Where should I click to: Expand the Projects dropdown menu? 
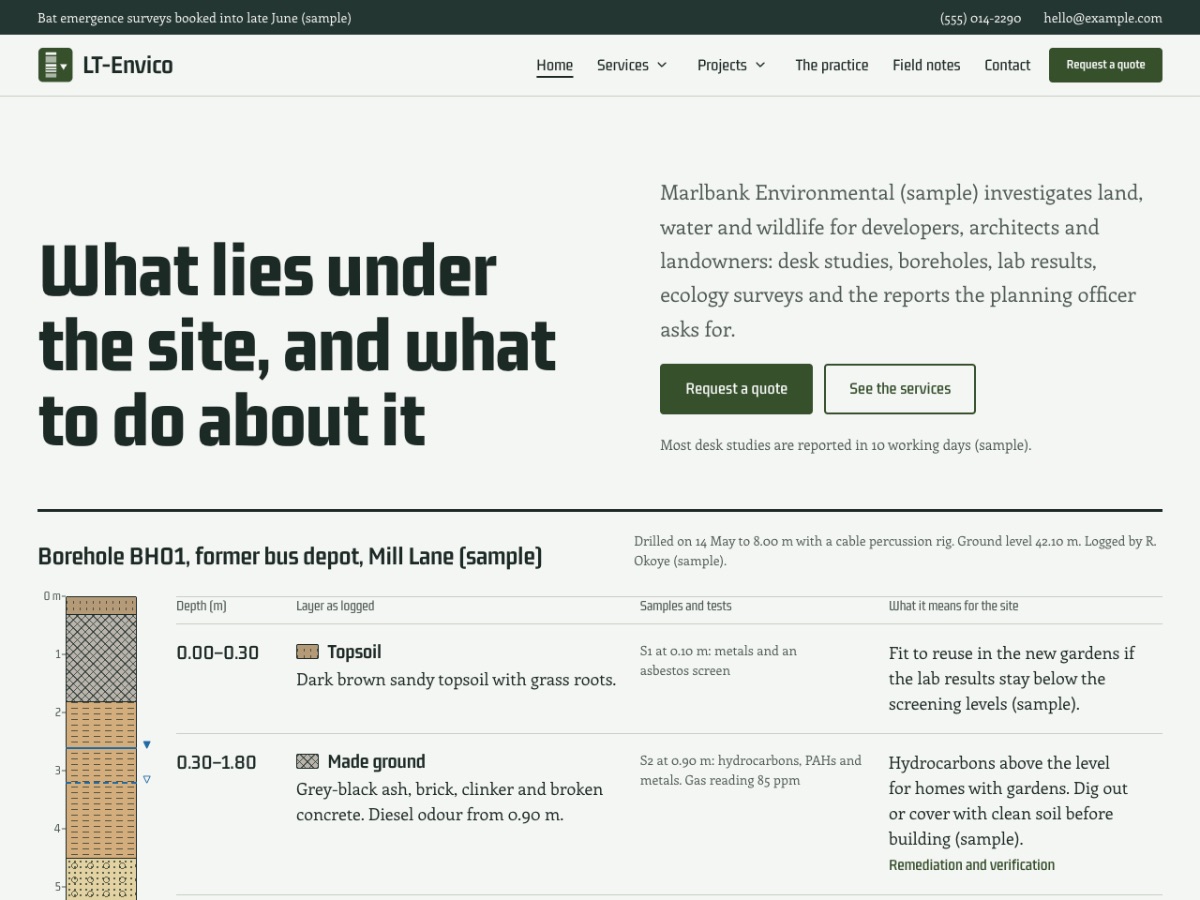click(x=732, y=65)
